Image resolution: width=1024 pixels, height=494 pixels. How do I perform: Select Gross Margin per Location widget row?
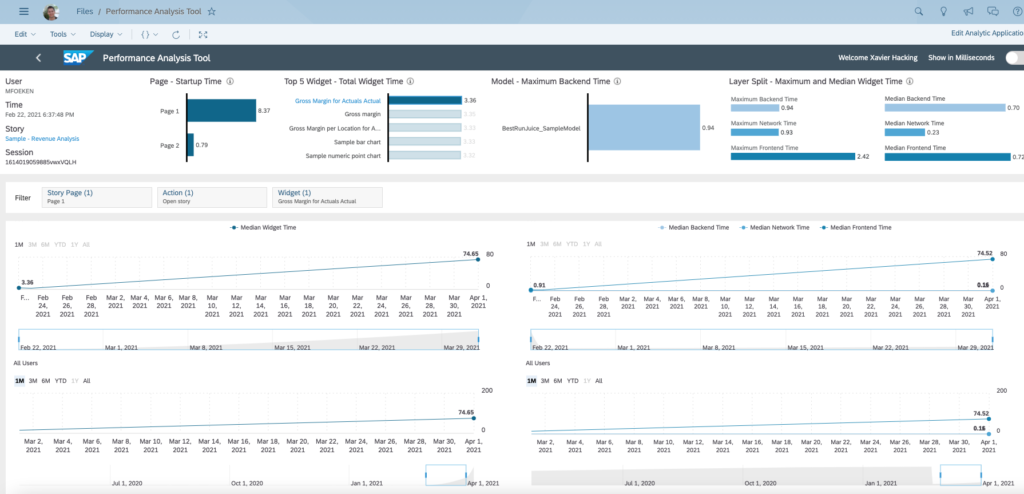point(335,128)
